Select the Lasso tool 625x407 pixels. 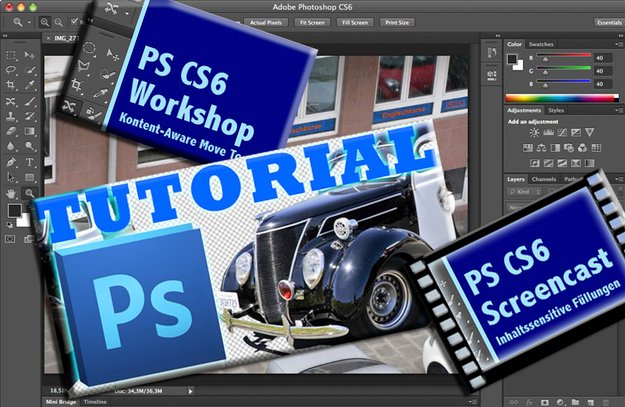pyautogui.click(x=11, y=70)
